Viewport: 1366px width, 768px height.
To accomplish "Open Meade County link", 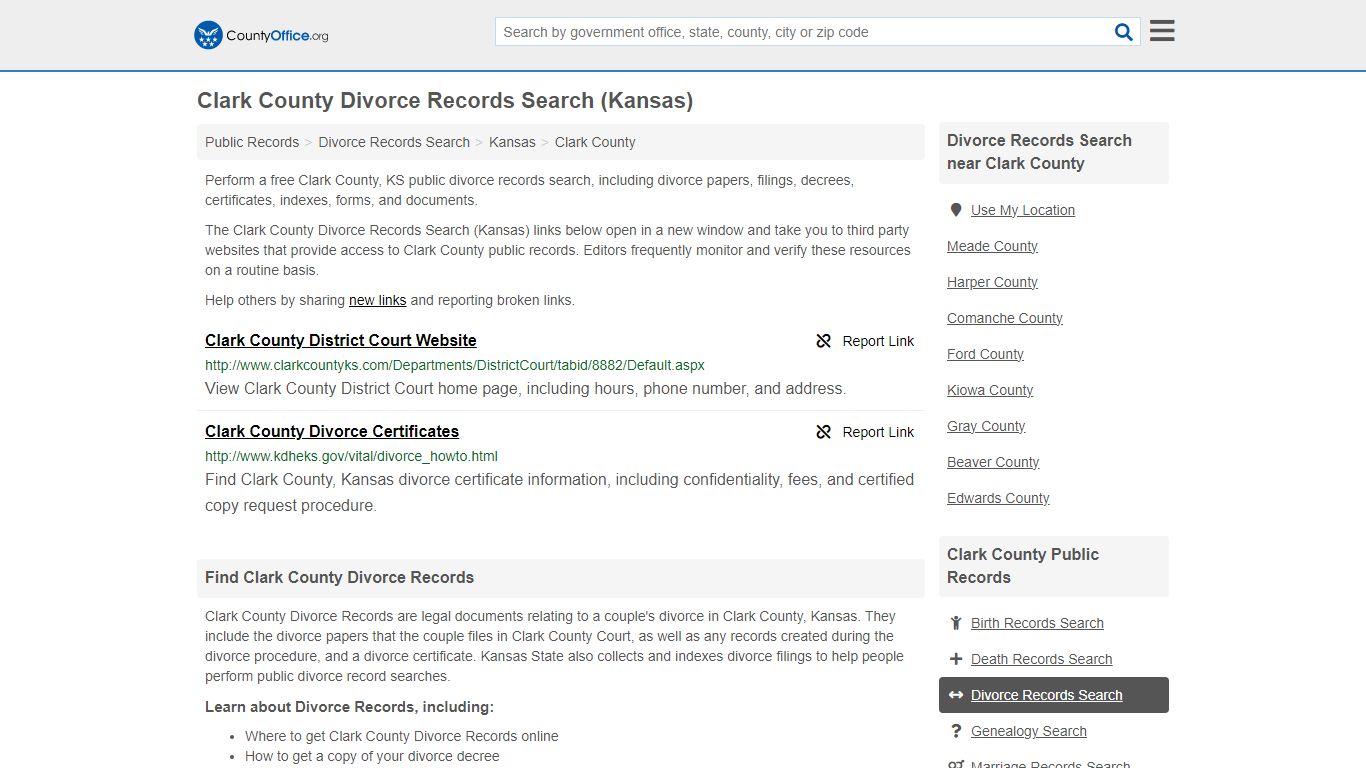I will 992,246.
